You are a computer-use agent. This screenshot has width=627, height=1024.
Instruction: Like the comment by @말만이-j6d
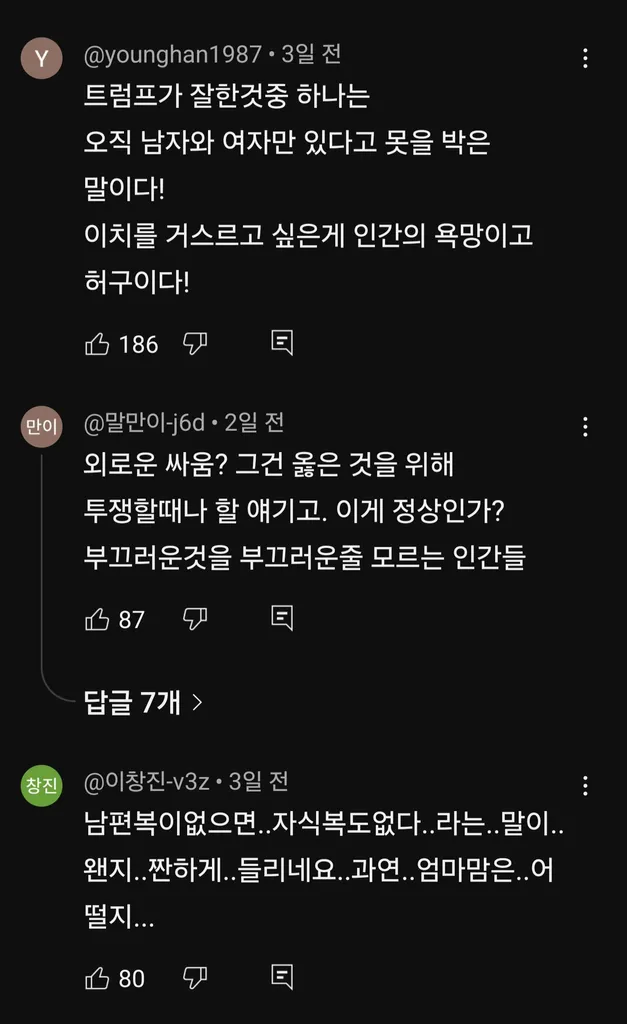click(97, 618)
